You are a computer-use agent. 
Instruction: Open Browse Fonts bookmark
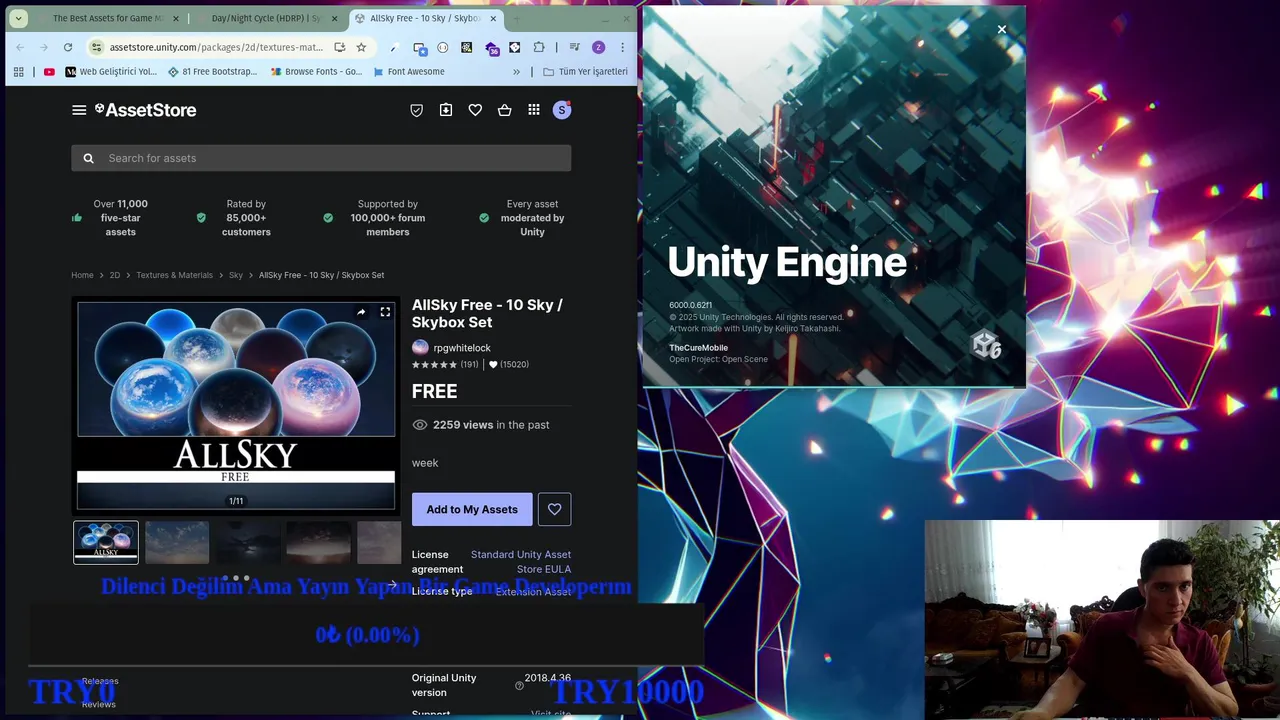point(316,72)
